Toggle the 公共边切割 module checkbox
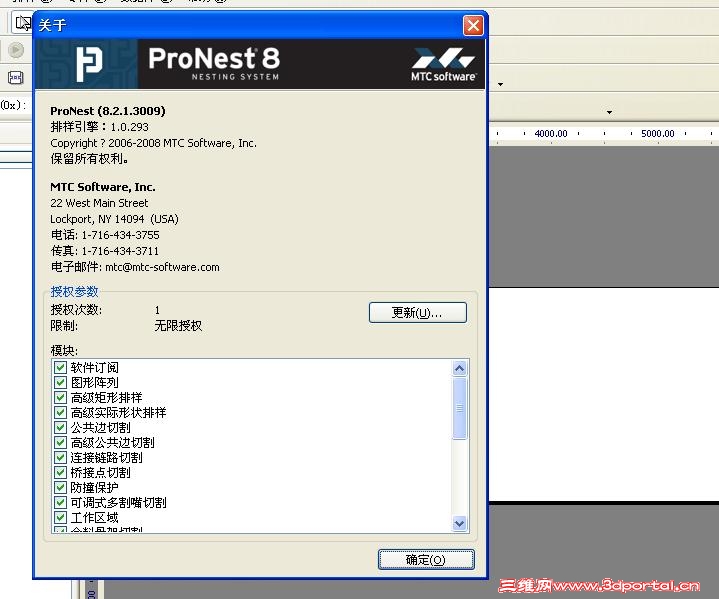The height and width of the screenshot is (599, 719). click(x=60, y=427)
